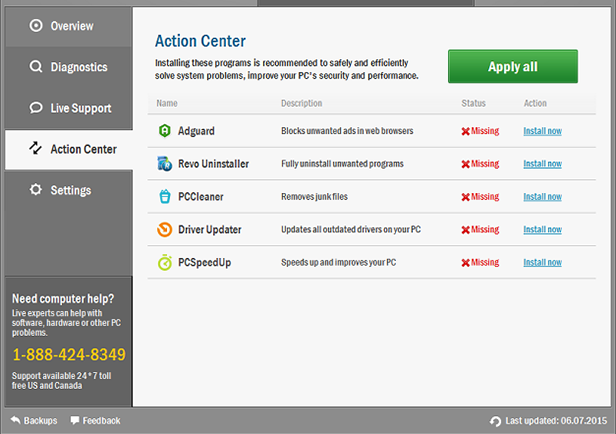Open the Live Support tab

69,108
